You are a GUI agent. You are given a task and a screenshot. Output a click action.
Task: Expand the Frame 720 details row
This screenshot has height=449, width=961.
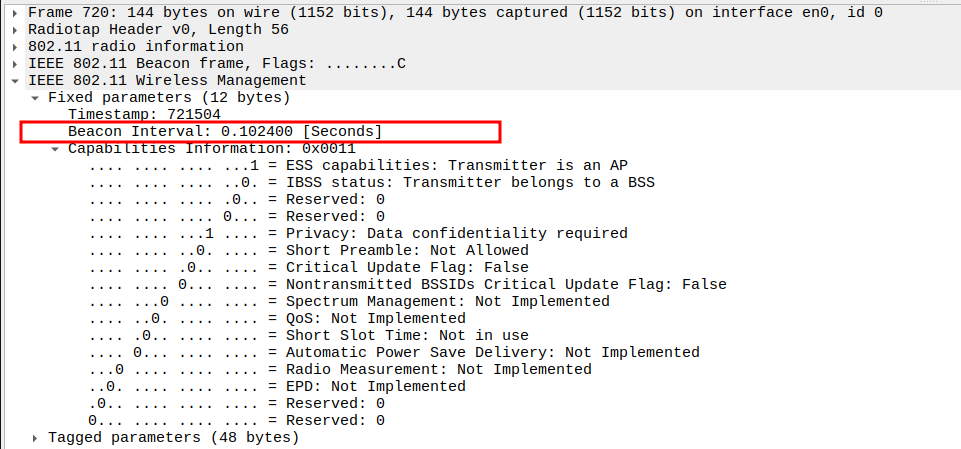(x=17, y=13)
